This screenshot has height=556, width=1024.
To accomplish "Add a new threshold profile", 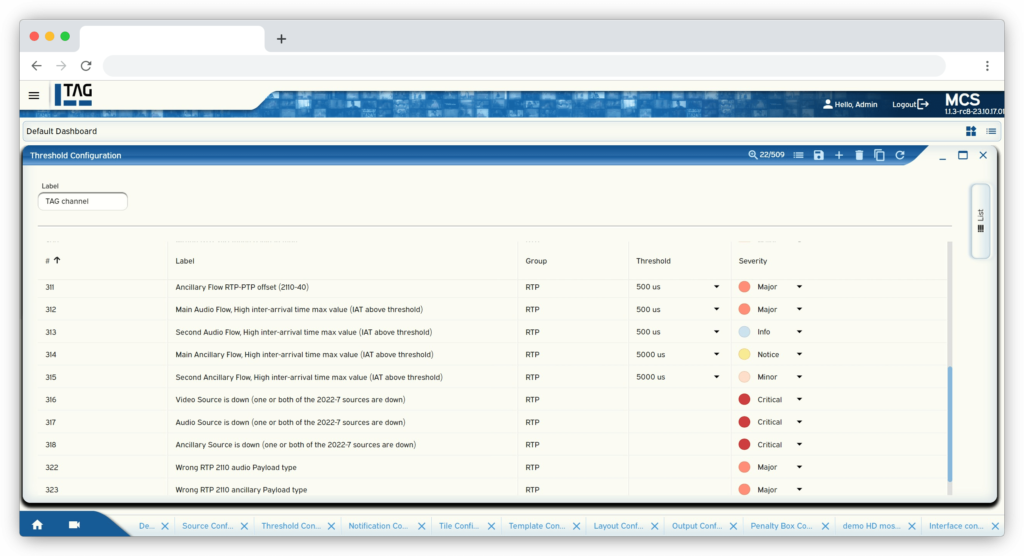I will (839, 155).
